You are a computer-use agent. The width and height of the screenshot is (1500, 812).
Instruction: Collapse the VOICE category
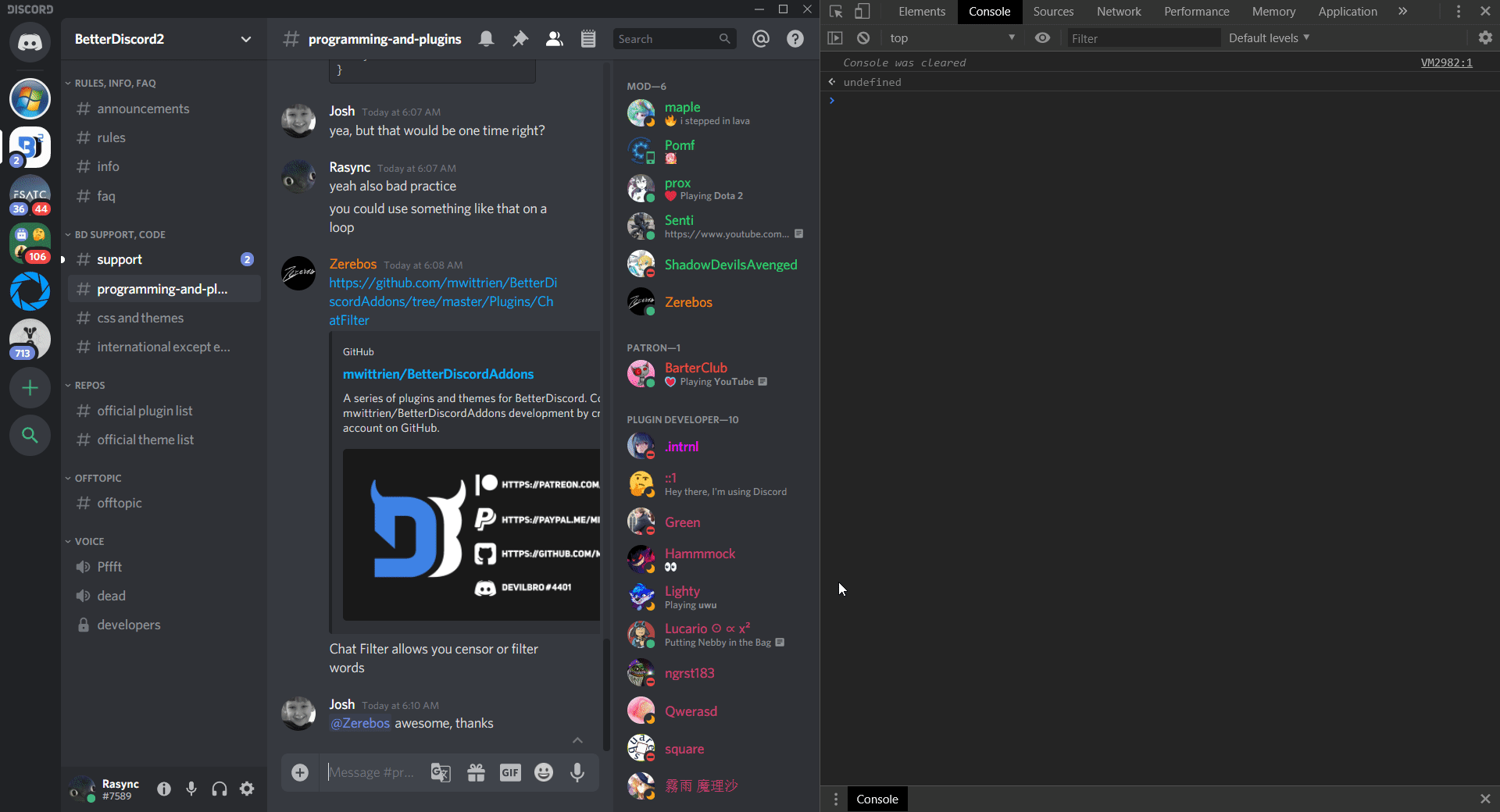point(84,541)
